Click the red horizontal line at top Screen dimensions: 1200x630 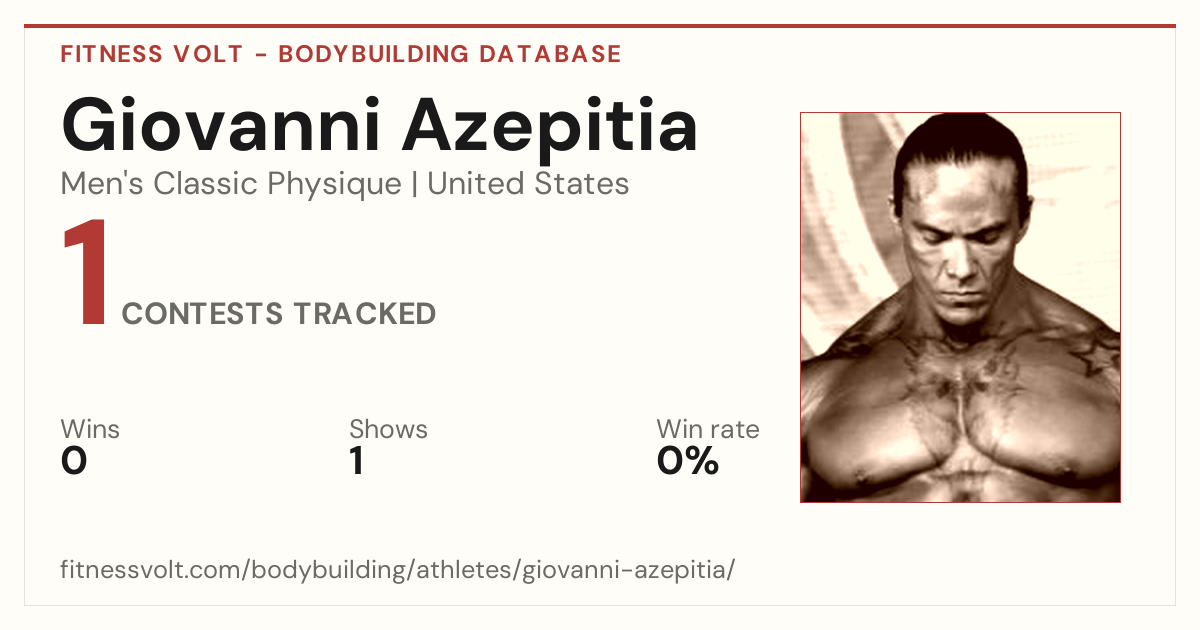600,26
